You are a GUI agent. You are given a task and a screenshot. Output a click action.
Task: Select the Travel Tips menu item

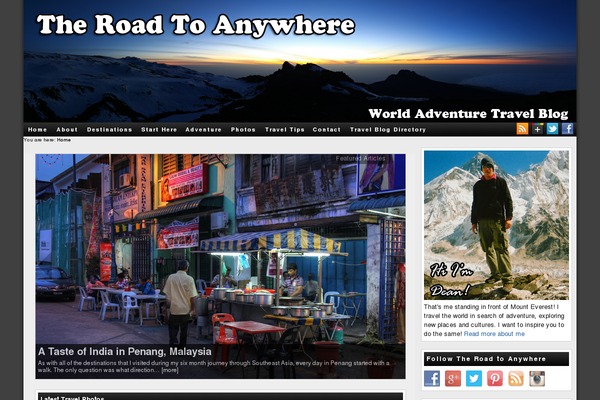[x=285, y=130]
